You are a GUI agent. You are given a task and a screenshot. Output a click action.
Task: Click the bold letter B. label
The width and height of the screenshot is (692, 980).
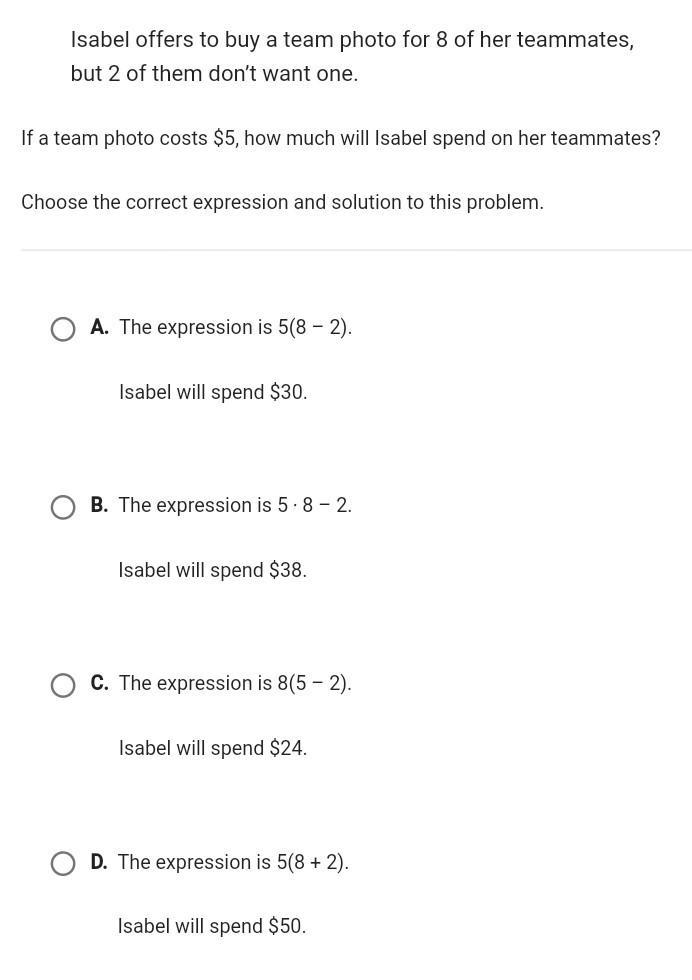pos(99,505)
